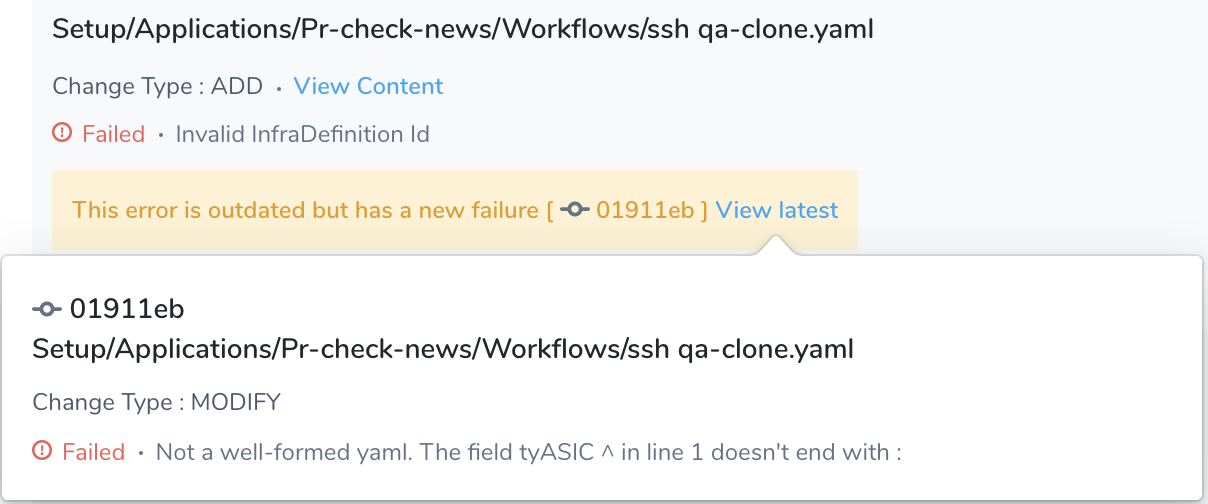This screenshot has height=504, width=1208.
Task: Select commit hash 01911eb in the yellow banner
Action: [645, 210]
